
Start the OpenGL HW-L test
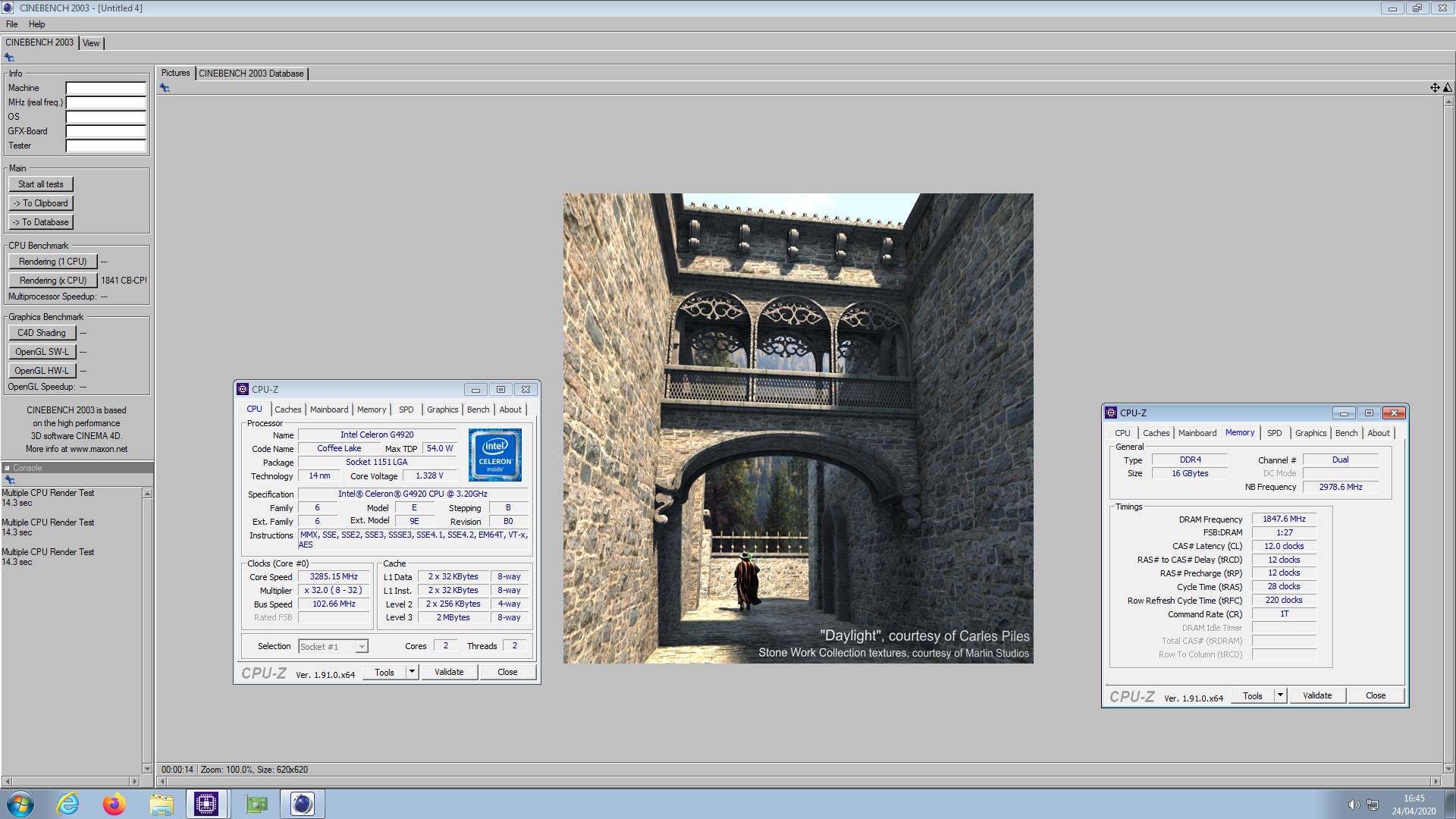tap(42, 371)
